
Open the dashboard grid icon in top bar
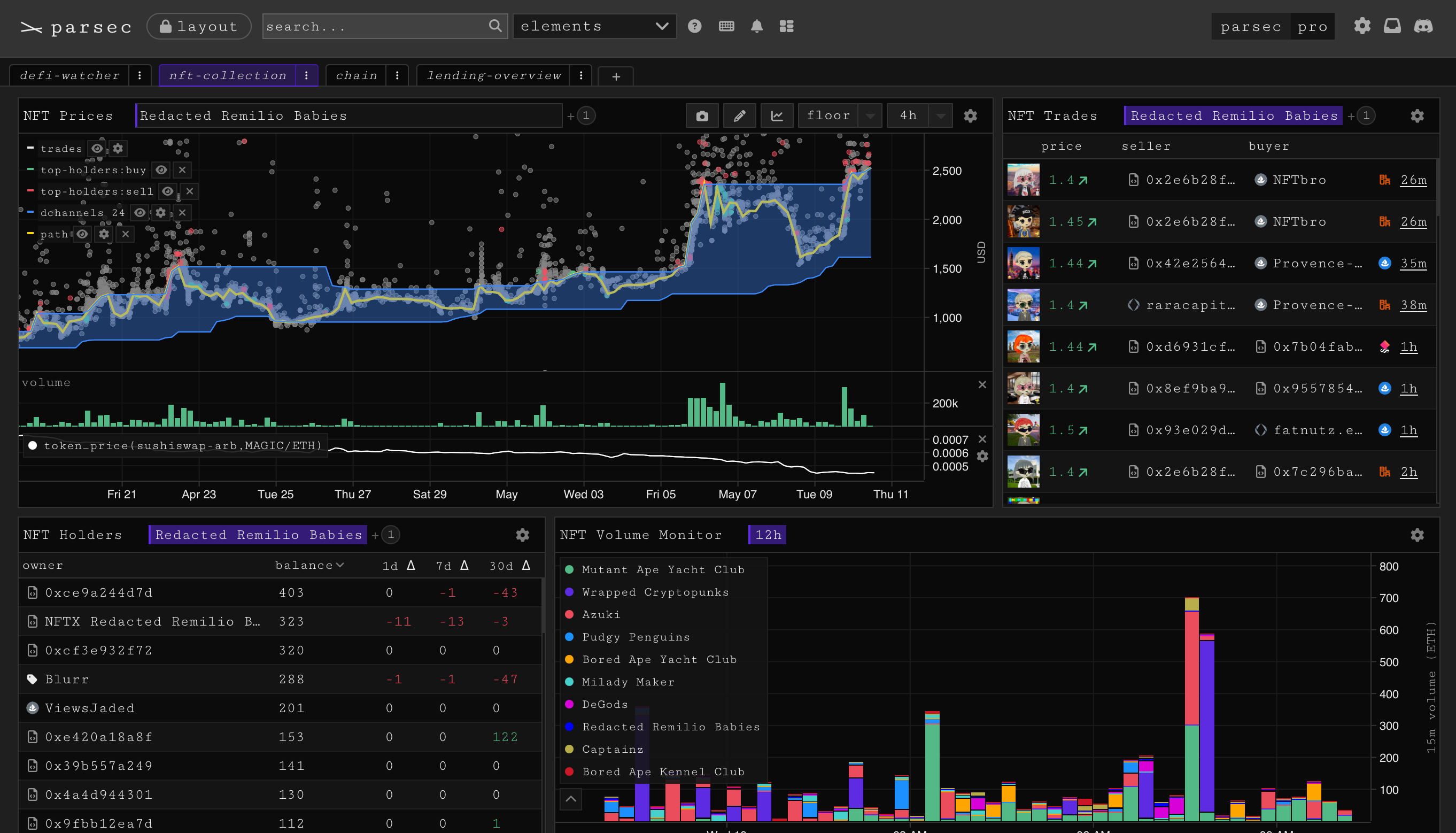(x=786, y=26)
